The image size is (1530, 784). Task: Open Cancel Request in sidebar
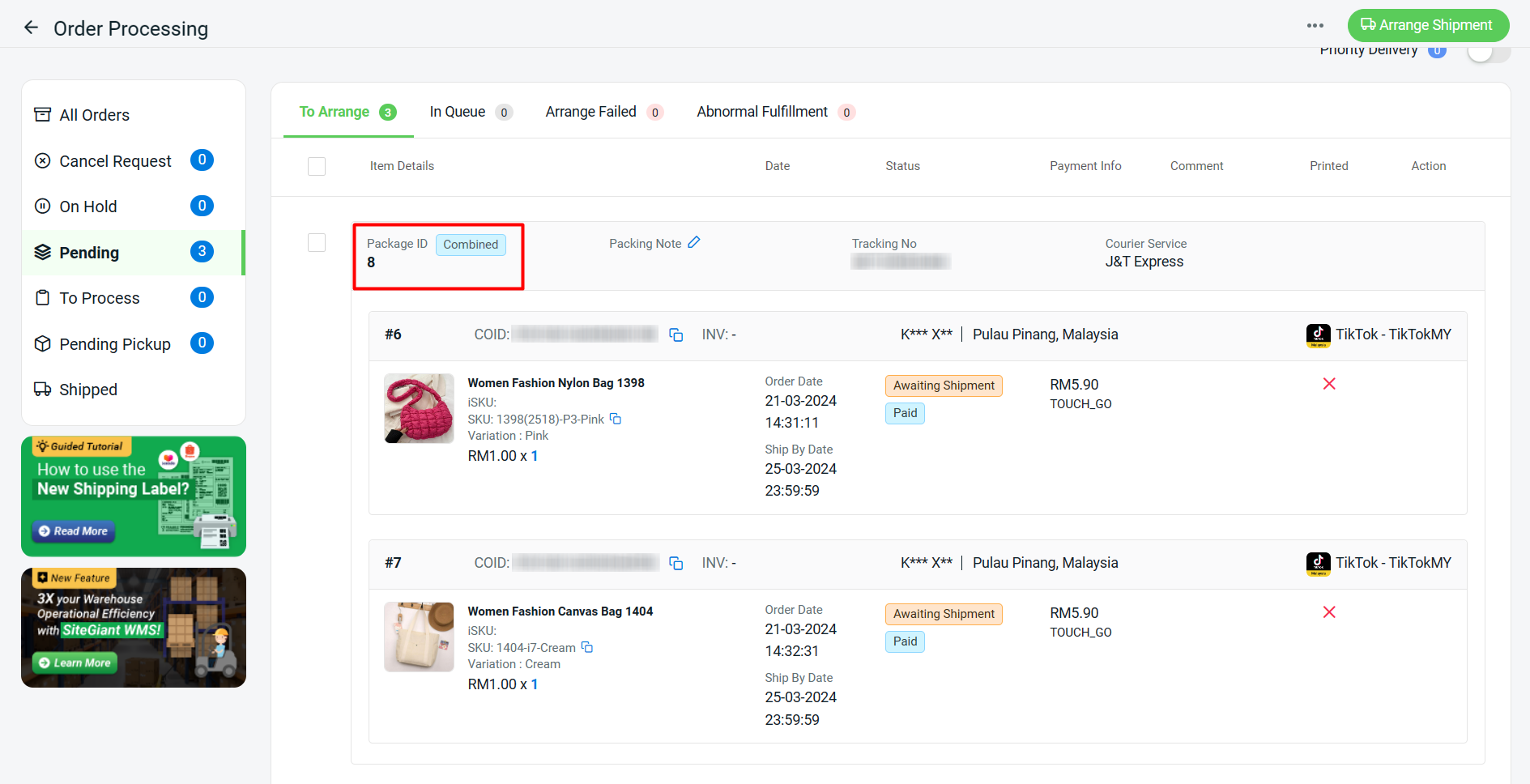[115, 161]
